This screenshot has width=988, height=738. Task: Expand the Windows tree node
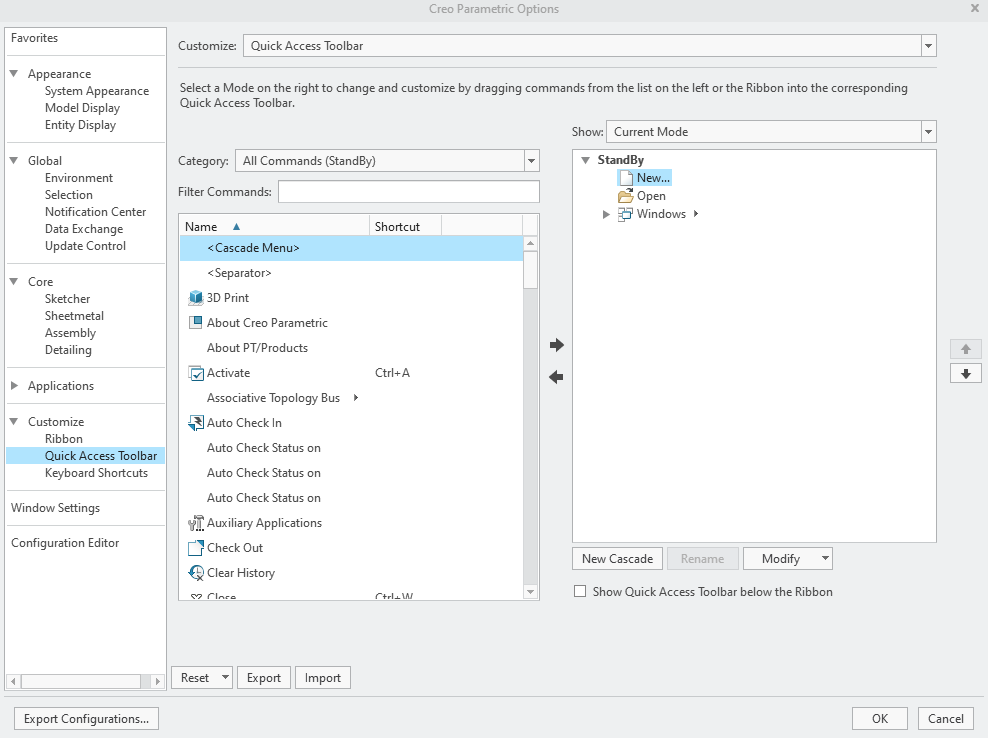tap(605, 213)
